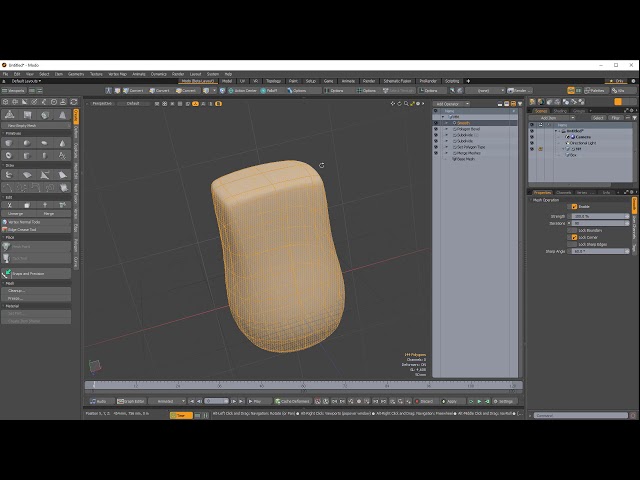Open Snaps and Precision
This screenshot has height=480, width=640.
coord(36,273)
